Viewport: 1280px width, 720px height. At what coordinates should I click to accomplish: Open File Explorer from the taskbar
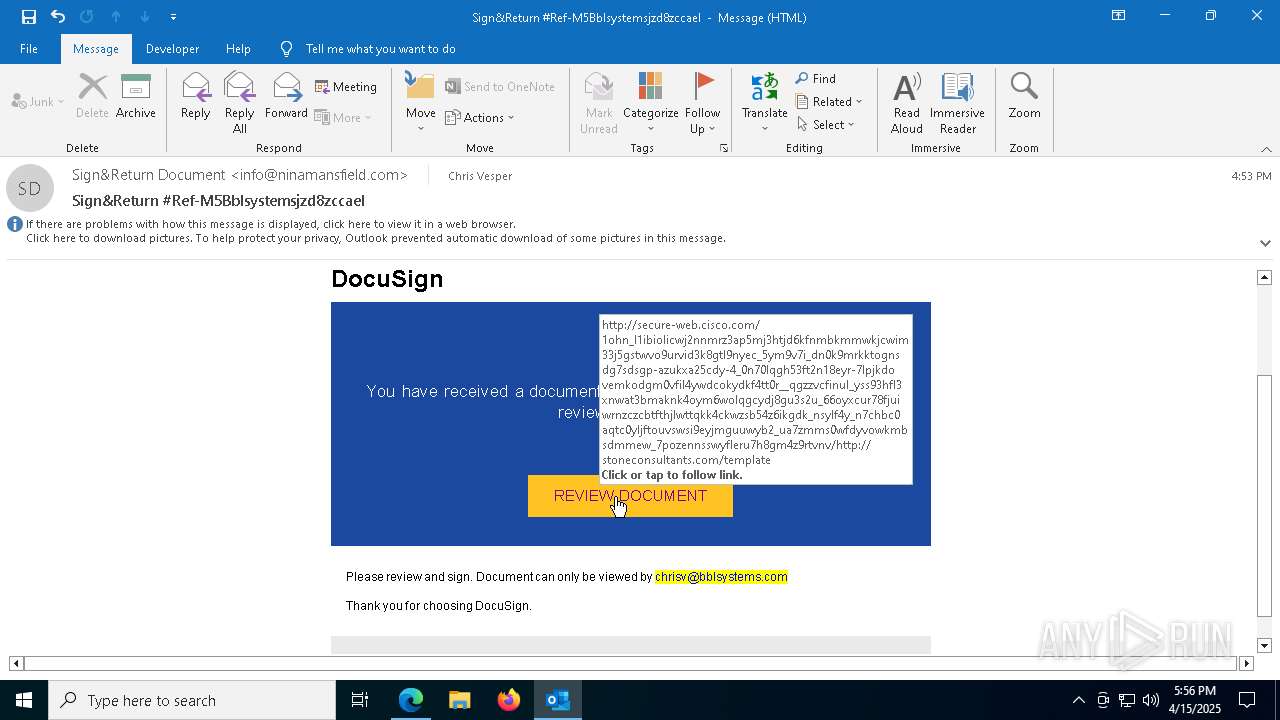[x=460, y=700]
